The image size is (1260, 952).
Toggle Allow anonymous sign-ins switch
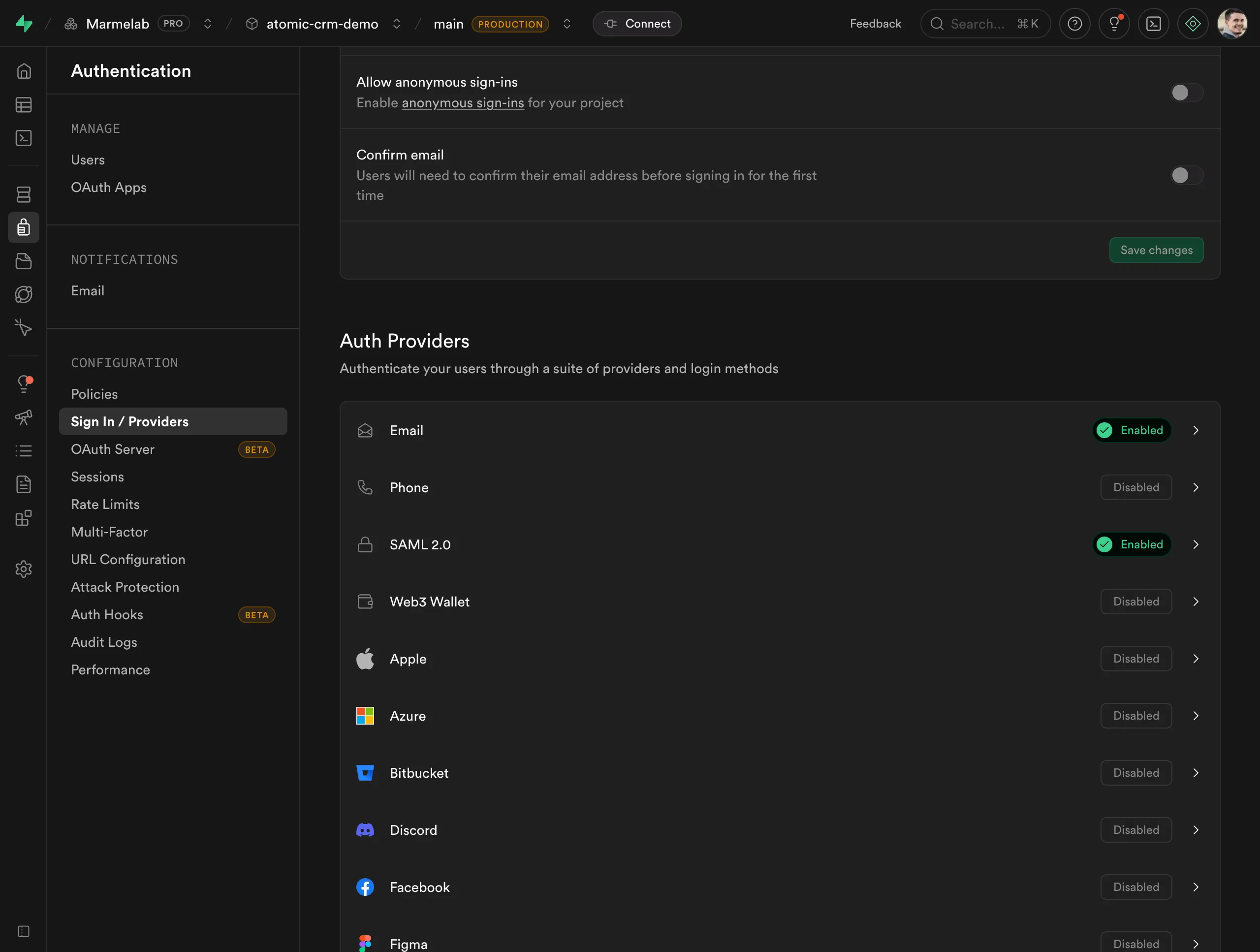1186,92
